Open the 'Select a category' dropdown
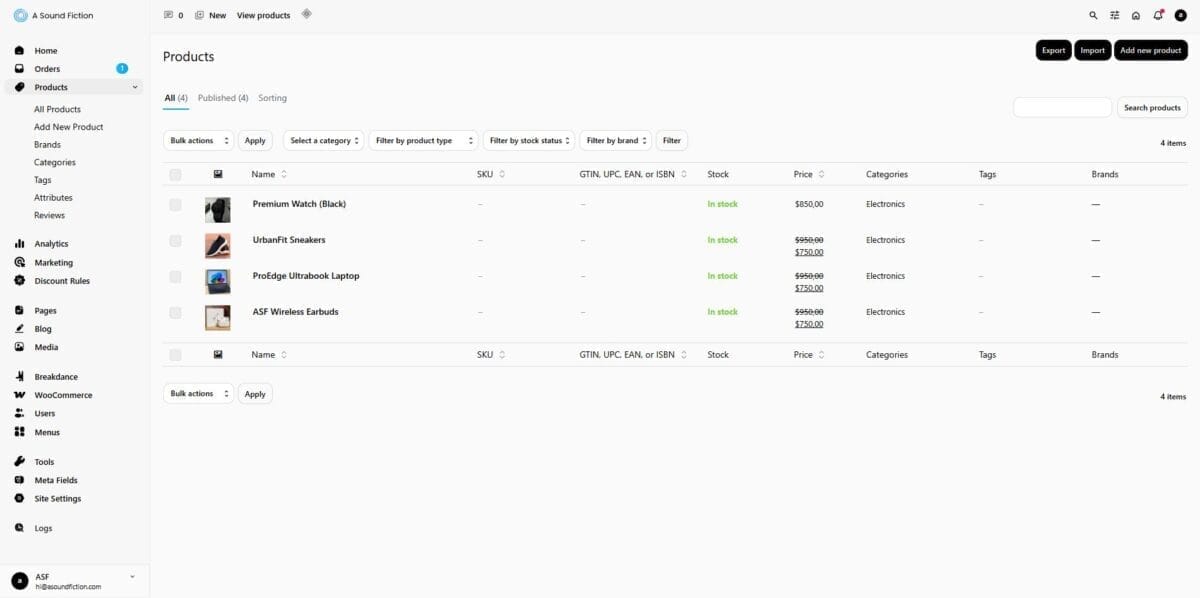This screenshot has height=598, width=1200. click(x=324, y=141)
